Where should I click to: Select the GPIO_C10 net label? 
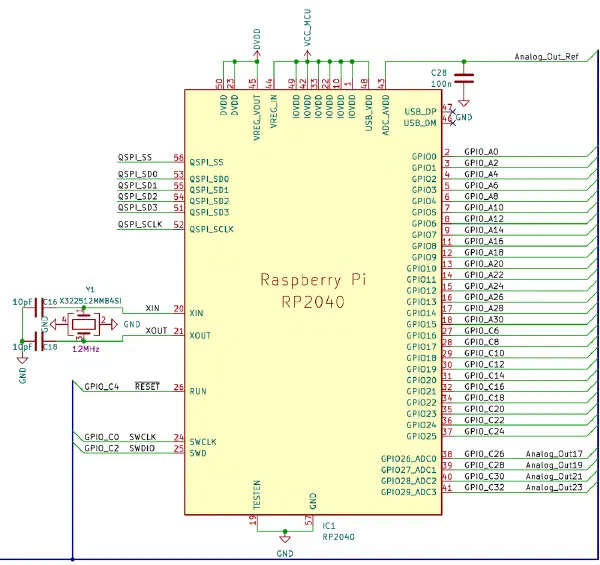tap(484, 353)
